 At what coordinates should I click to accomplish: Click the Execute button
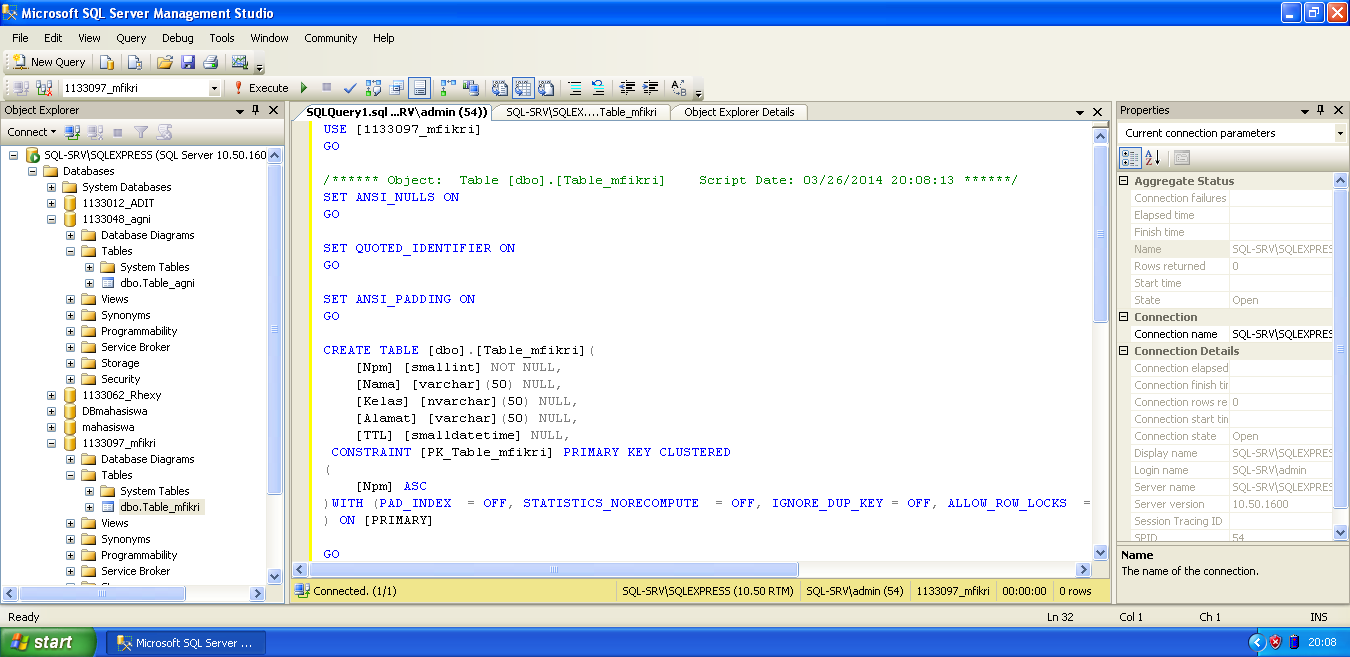coord(260,88)
